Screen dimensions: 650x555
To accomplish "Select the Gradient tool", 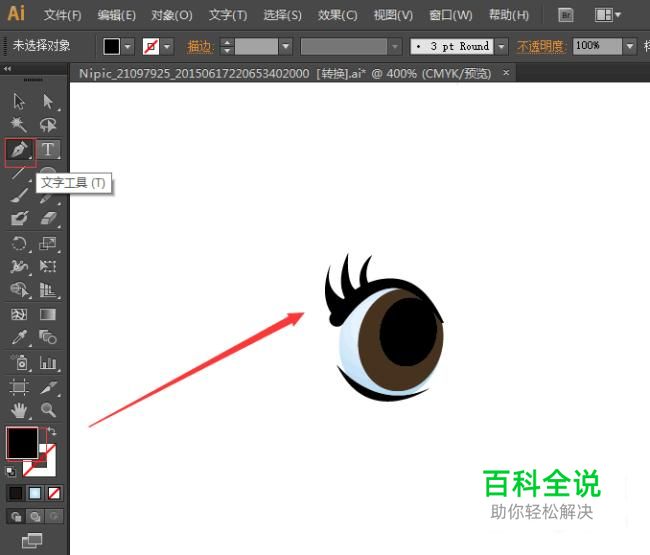I will pyautogui.click(x=48, y=315).
